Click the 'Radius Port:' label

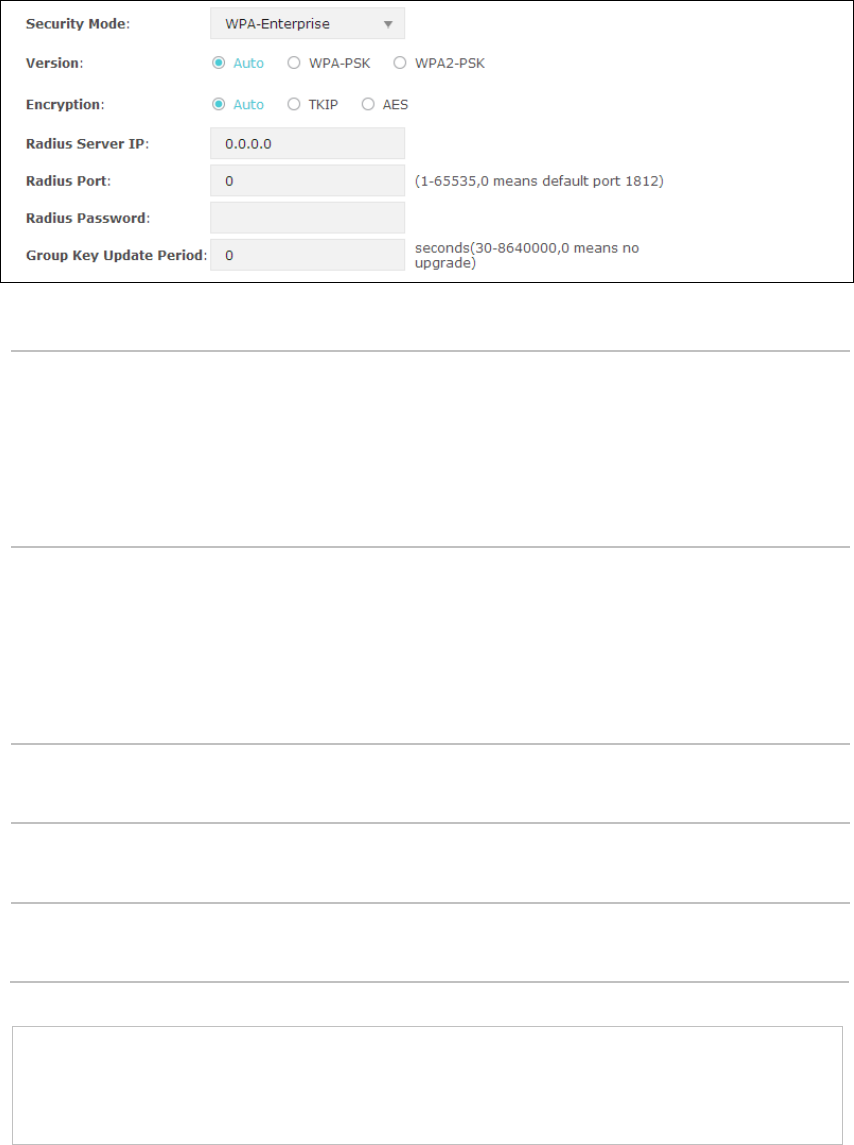69,181
